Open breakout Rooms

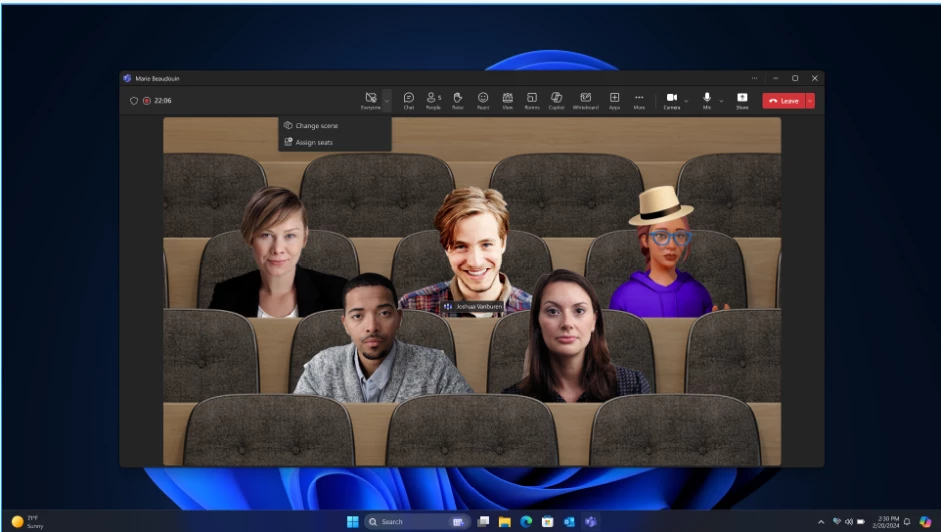[x=532, y=100]
